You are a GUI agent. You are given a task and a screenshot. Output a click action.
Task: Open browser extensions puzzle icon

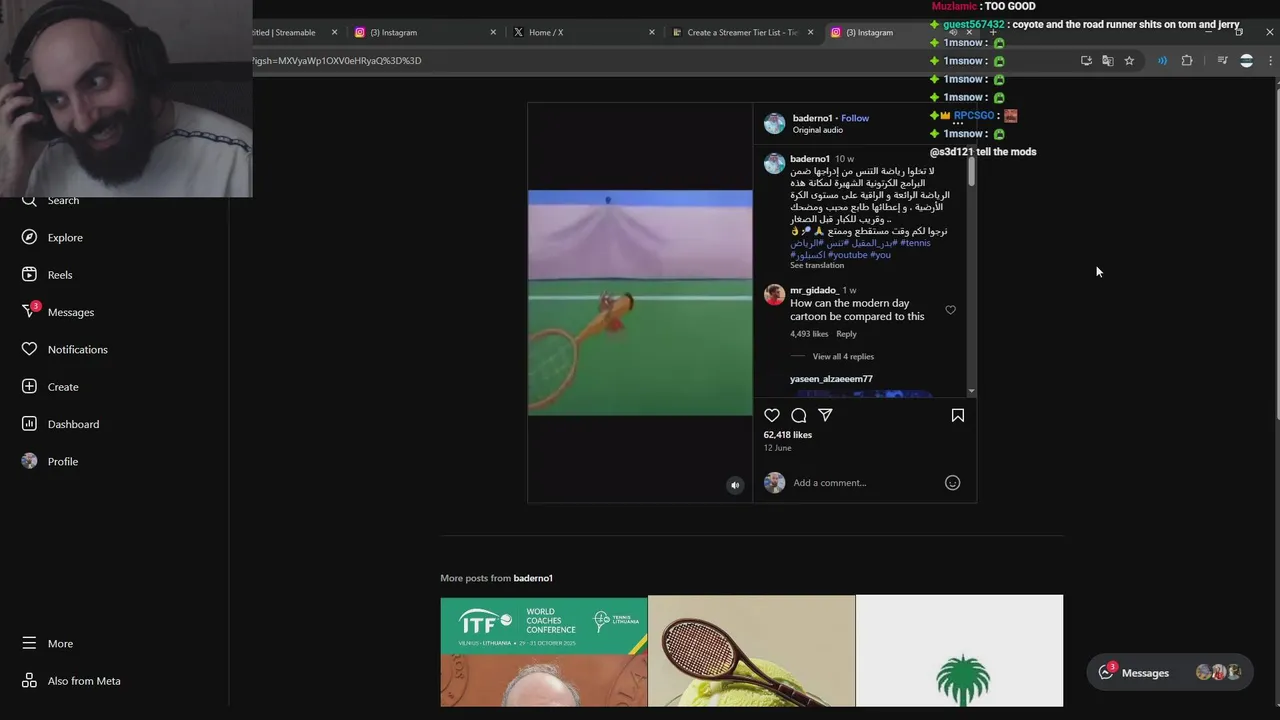point(1187,61)
